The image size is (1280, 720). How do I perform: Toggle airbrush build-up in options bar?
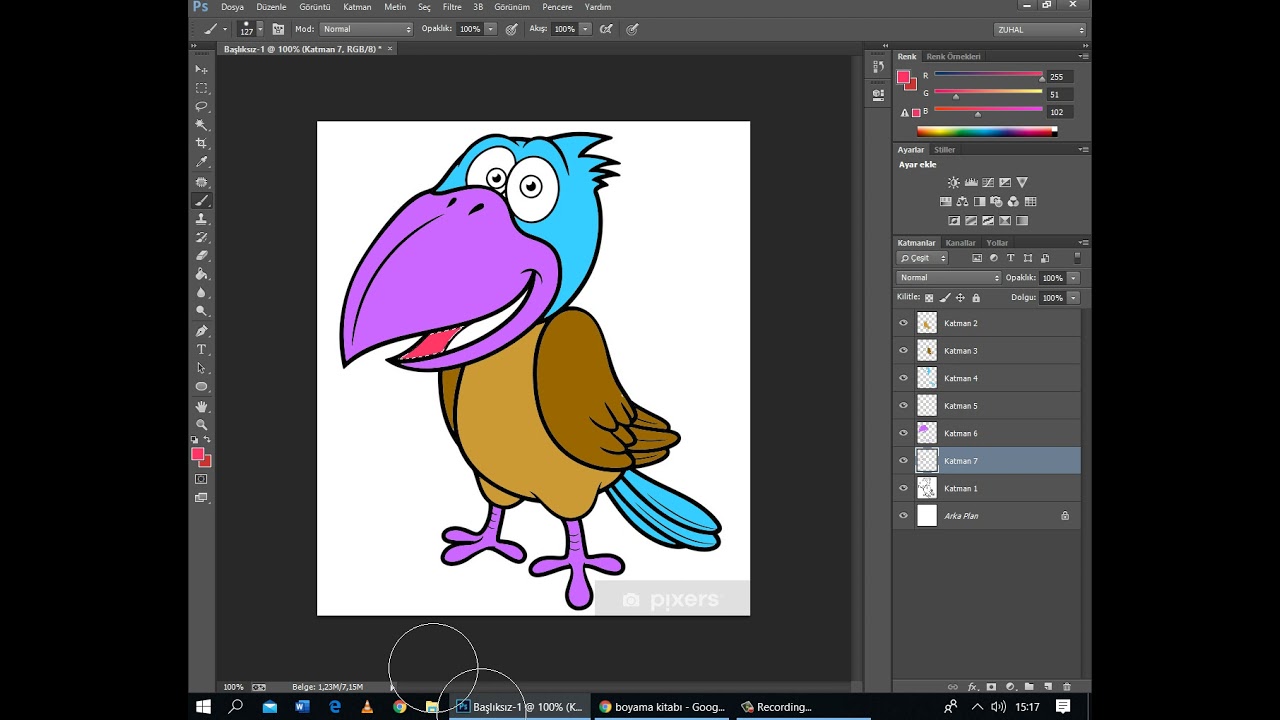click(606, 29)
